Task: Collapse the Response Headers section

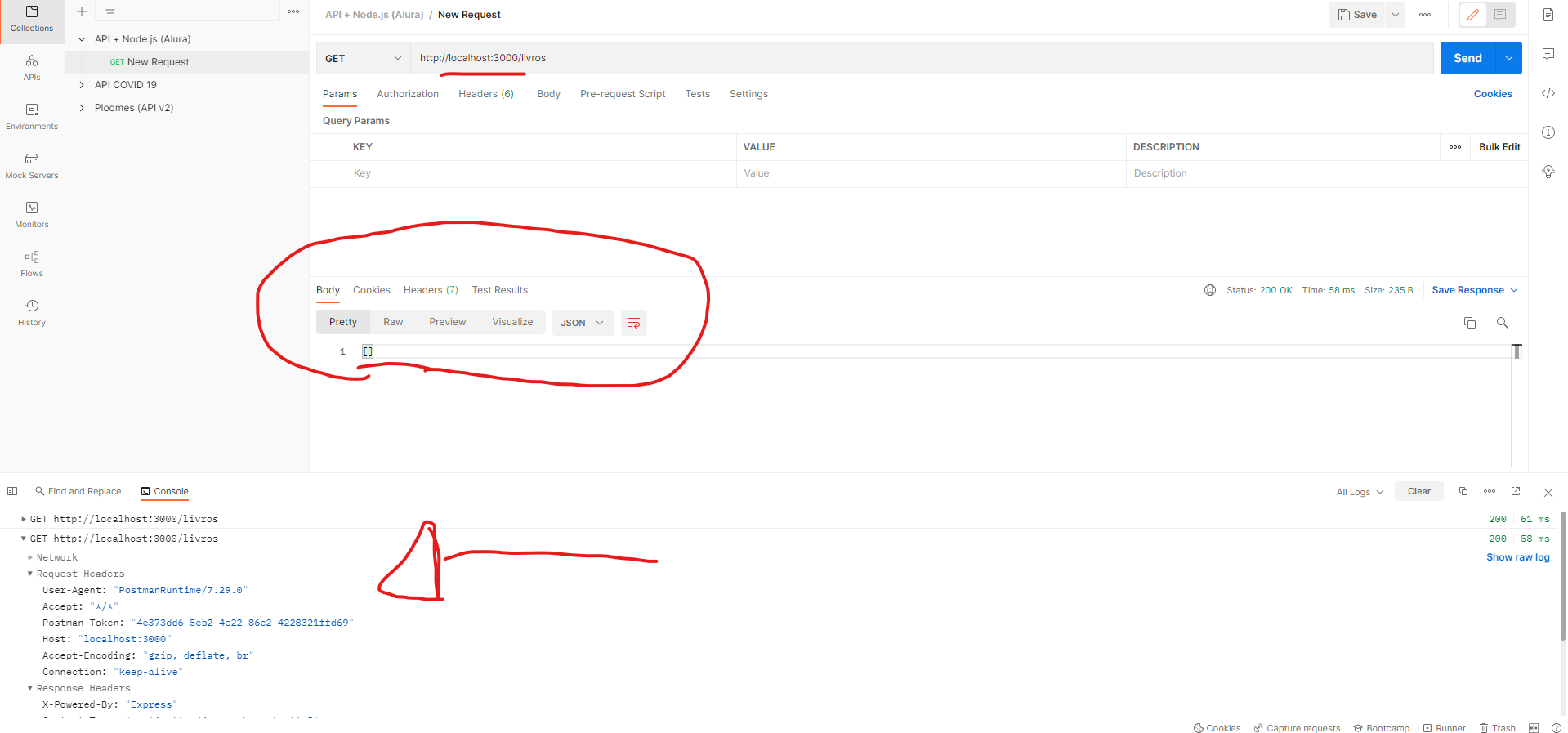Action: point(30,688)
